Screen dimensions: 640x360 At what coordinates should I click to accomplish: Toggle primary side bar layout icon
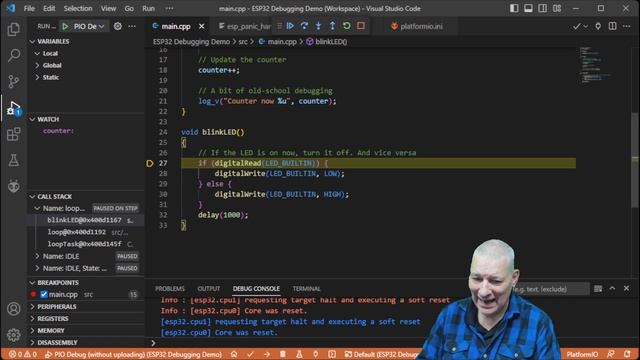point(514,8)
